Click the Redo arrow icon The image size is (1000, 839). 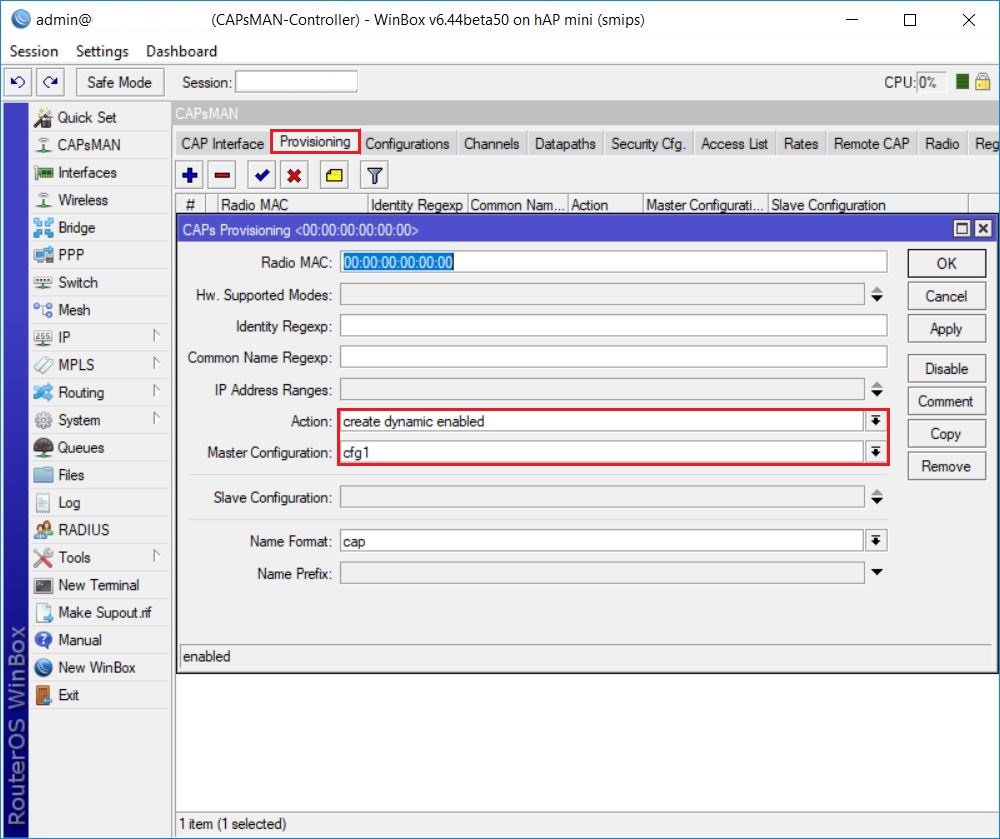[x=50, y=82]
